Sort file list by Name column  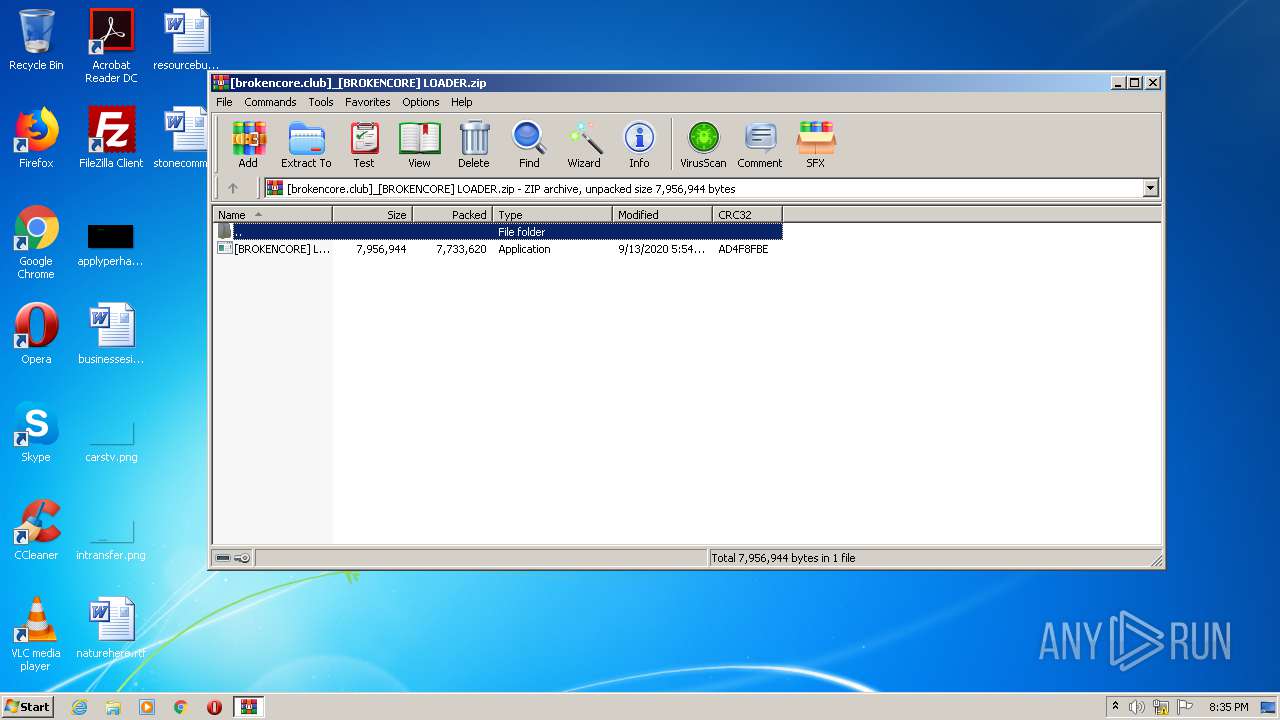click(x=272, y=215)
